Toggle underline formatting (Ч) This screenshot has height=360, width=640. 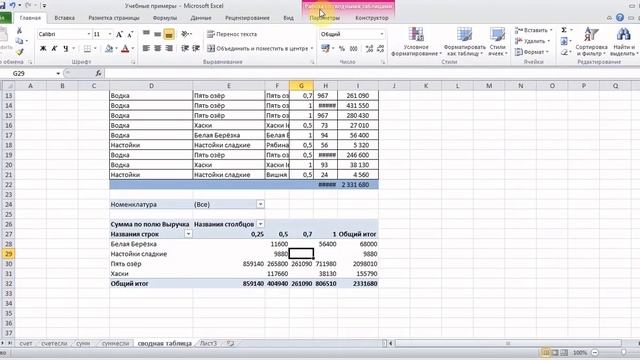(x=65, y=49)
